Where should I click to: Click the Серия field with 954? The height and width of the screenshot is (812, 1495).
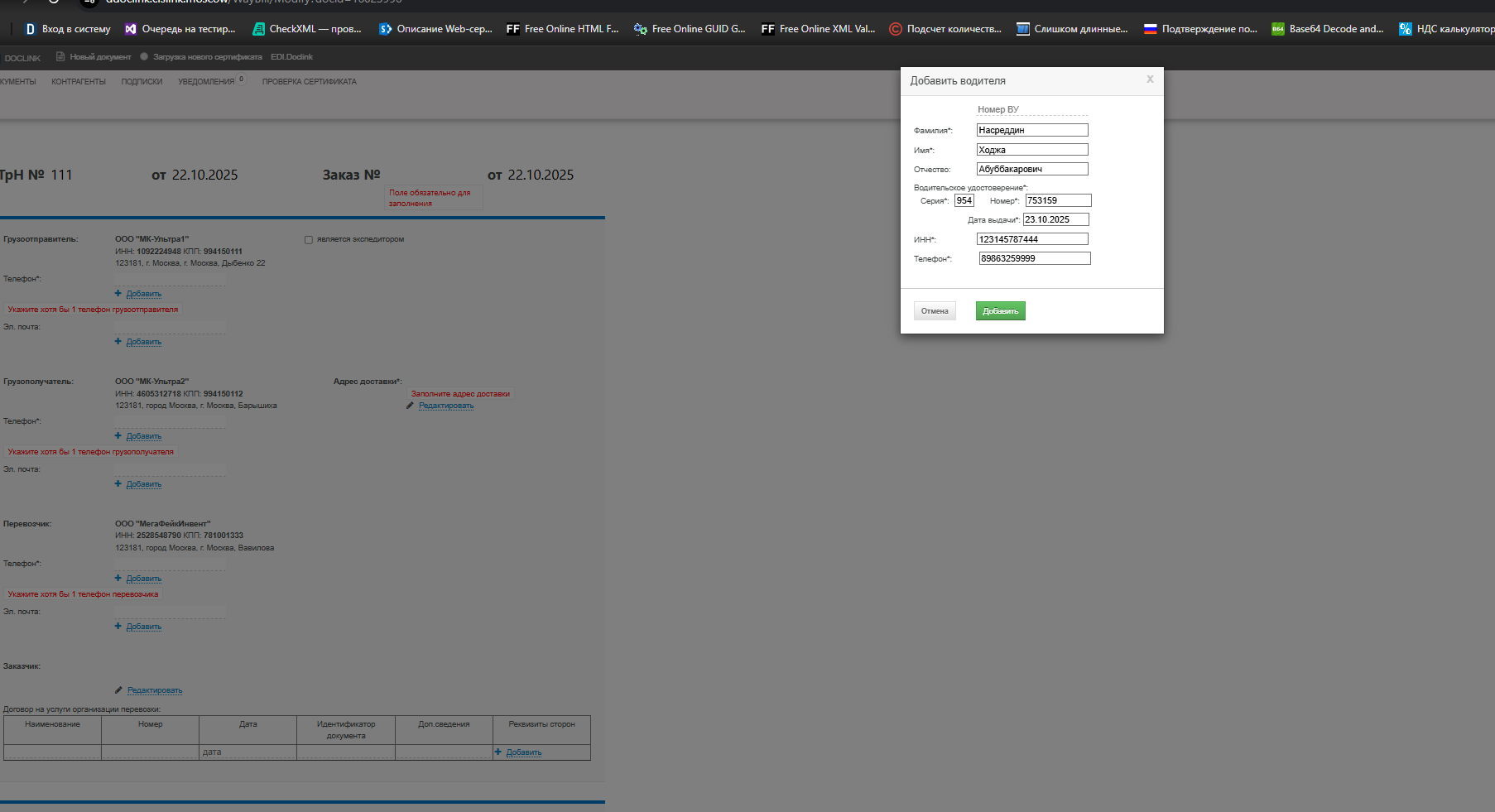pyautogui.click(x=964, y=200)
